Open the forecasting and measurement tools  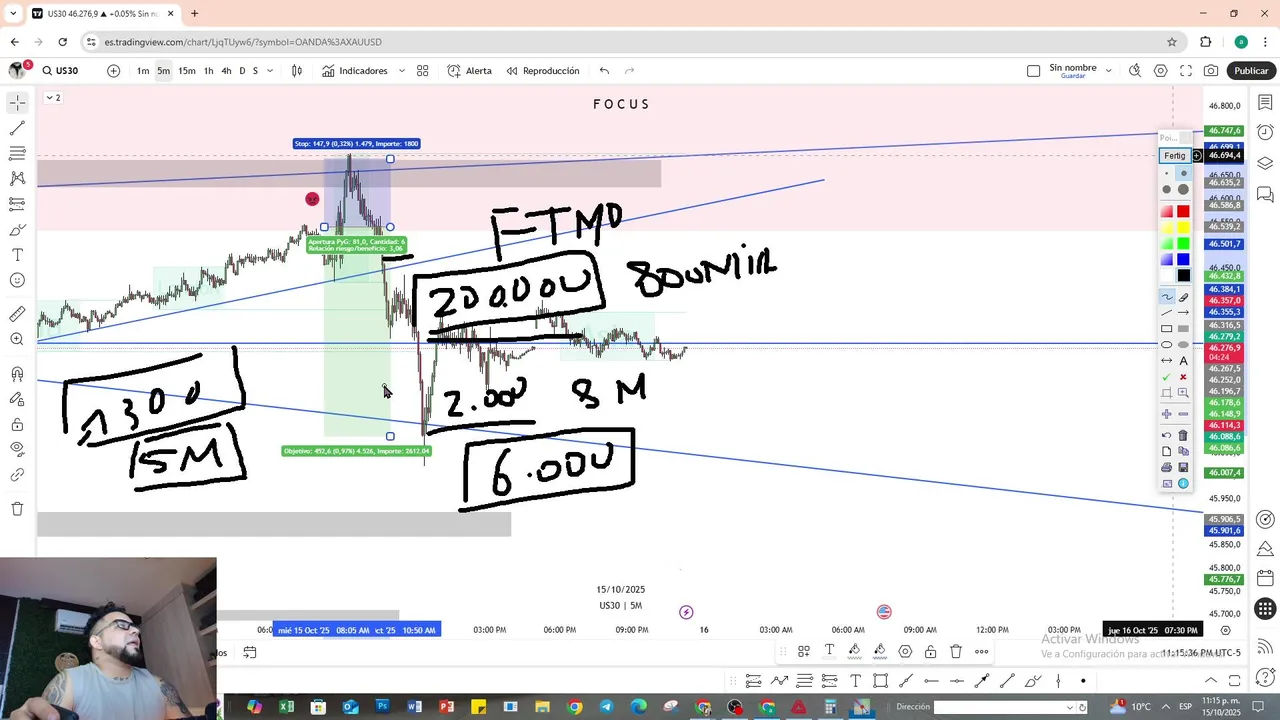click(x=17, y=204)
